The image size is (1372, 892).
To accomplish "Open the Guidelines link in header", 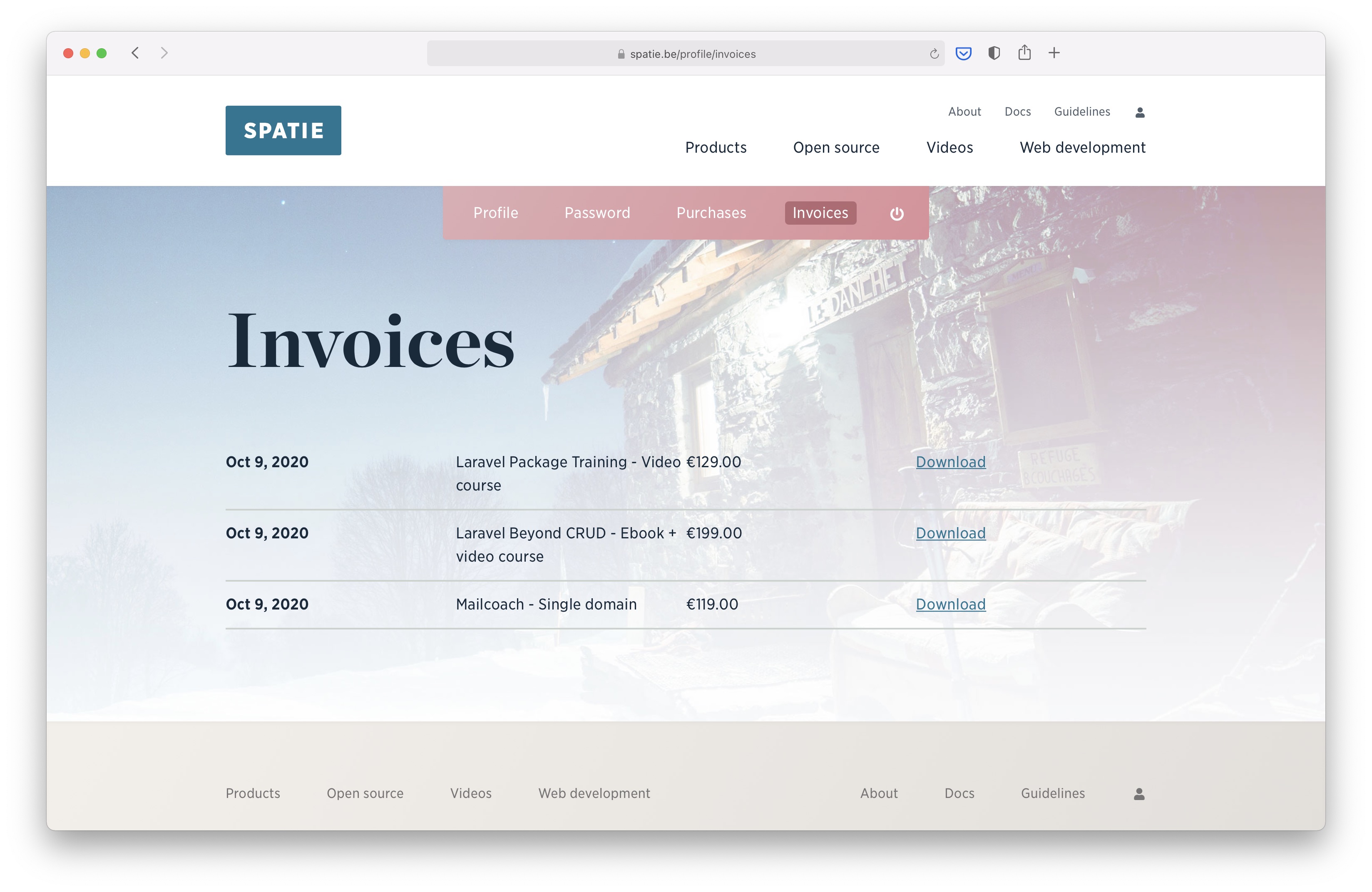I will coord(1082,112).
